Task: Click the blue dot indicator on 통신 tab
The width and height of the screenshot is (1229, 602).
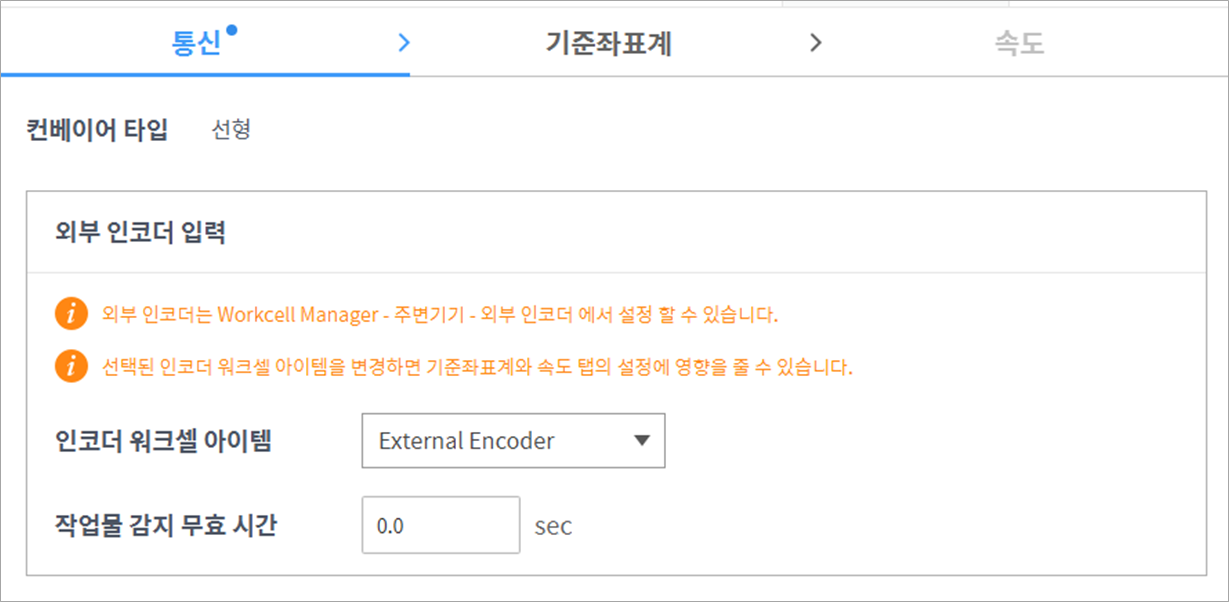Action: coord(232,30)
